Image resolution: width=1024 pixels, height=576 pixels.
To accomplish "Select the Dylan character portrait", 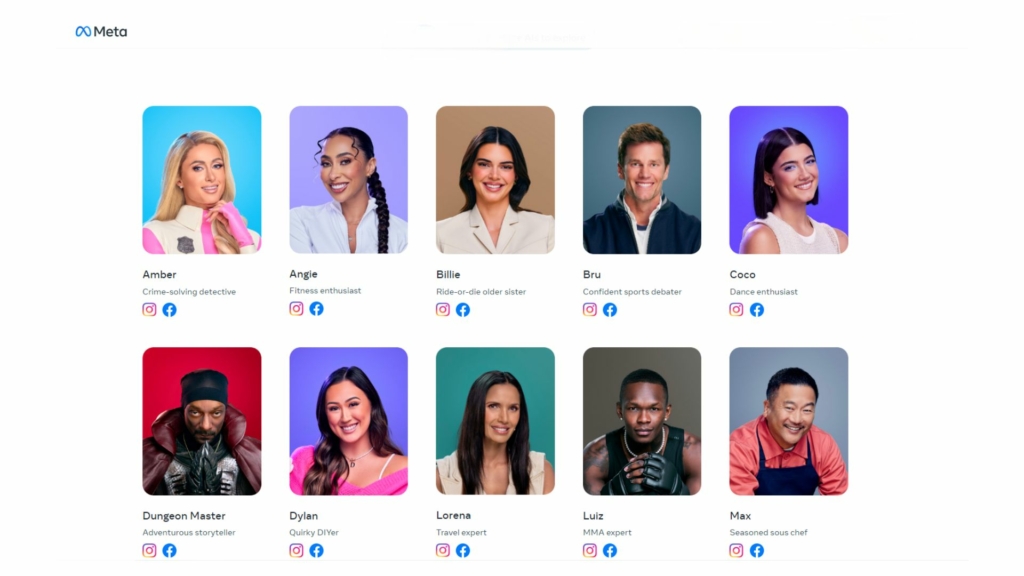I will pyautogui.click(x=349, y=421).
